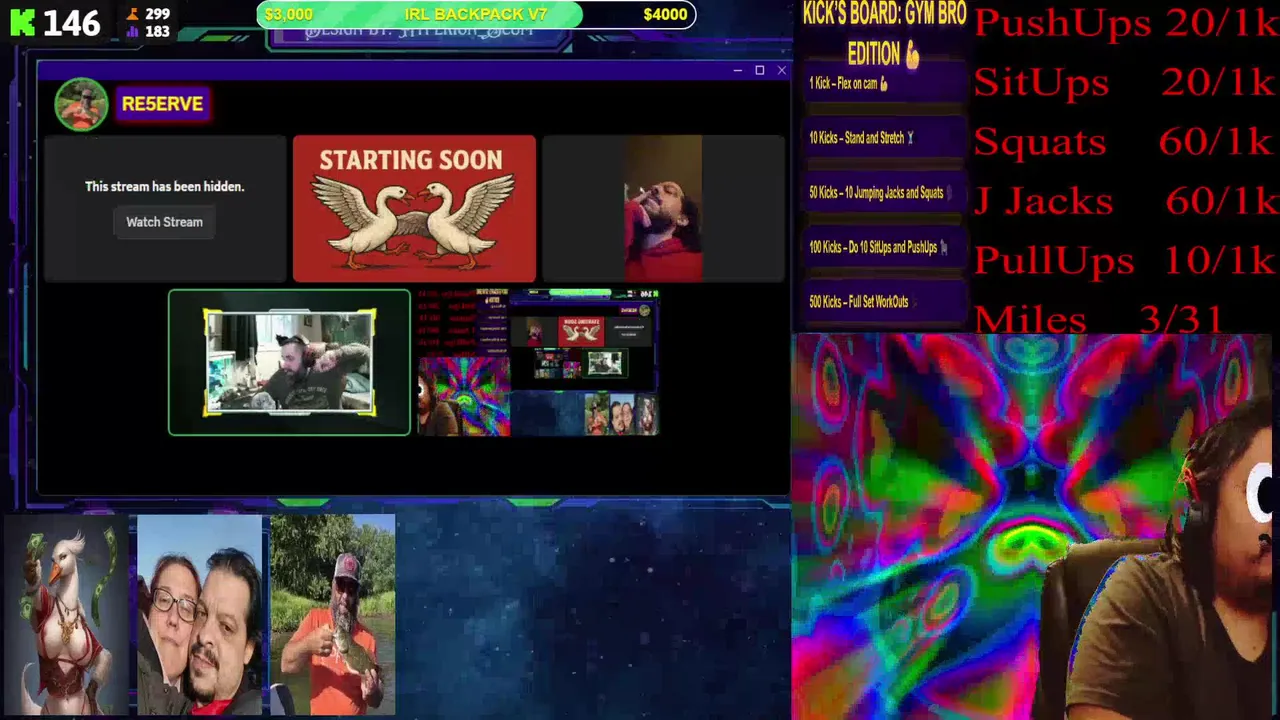Click the RE5ERVE channel avatar

tap(81, 103)
